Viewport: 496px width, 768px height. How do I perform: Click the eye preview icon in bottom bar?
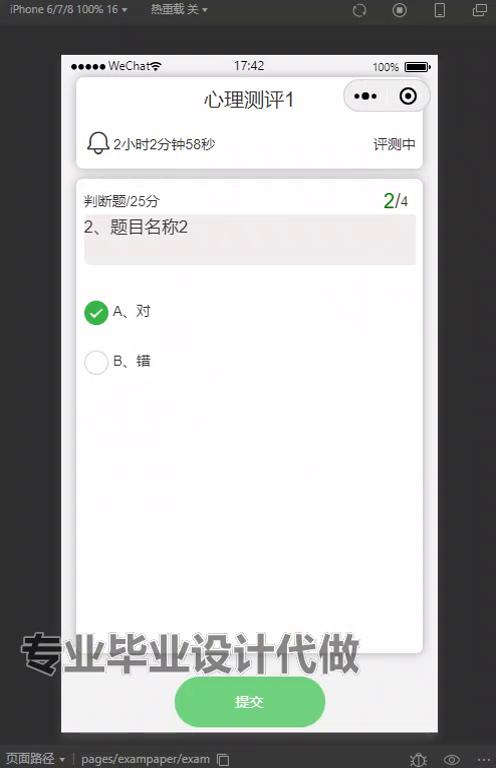point(451,760)
